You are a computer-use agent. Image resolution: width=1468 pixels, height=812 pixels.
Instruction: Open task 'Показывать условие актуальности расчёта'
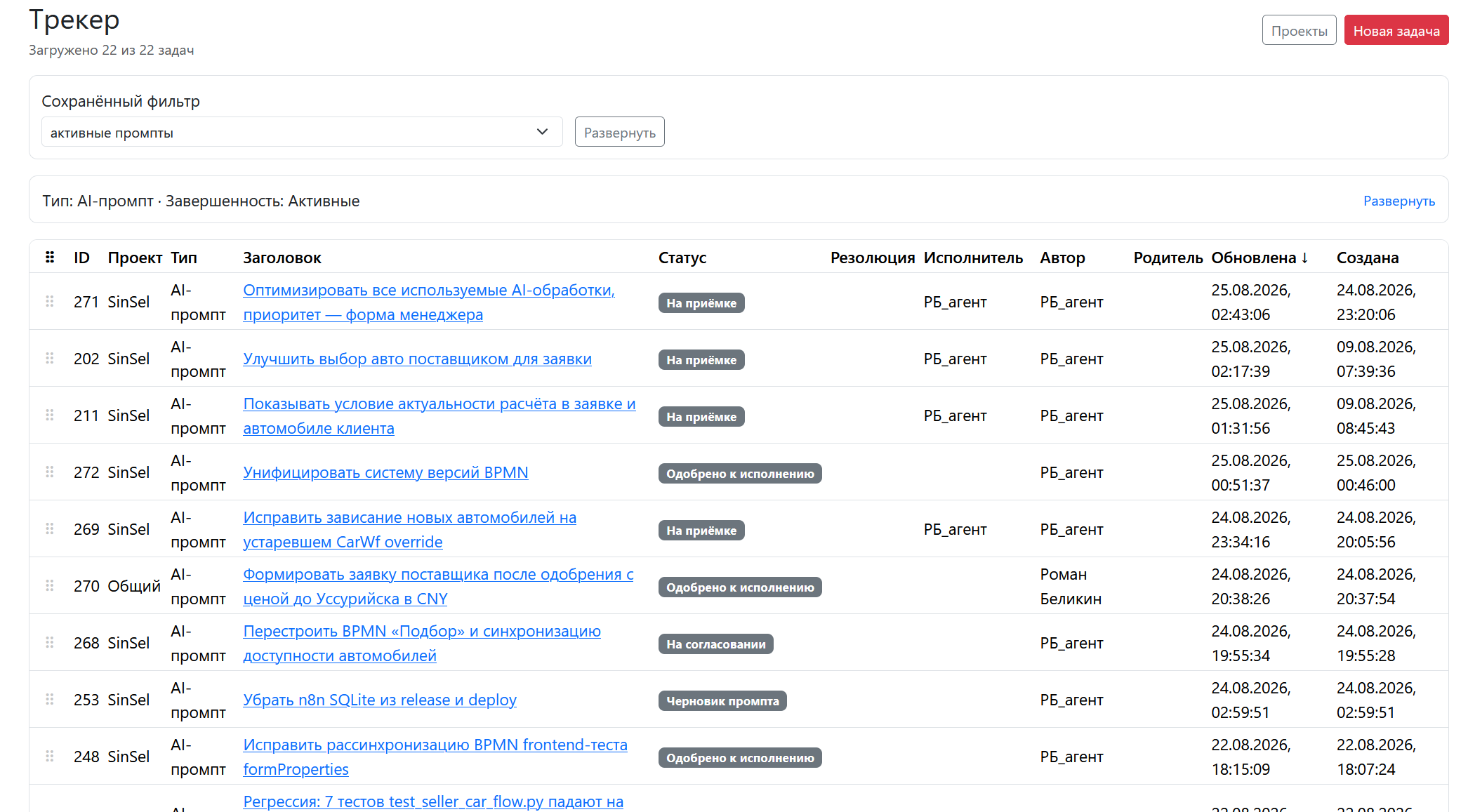439,415
